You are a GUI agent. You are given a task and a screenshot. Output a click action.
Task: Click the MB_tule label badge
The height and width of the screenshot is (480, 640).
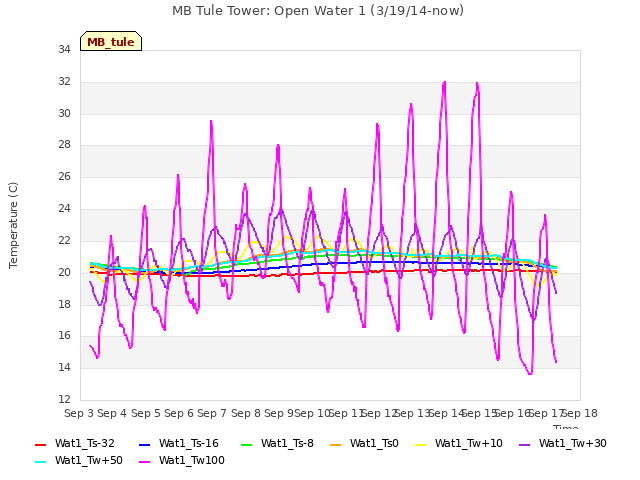pyautogui.click(x=111, y=41)
